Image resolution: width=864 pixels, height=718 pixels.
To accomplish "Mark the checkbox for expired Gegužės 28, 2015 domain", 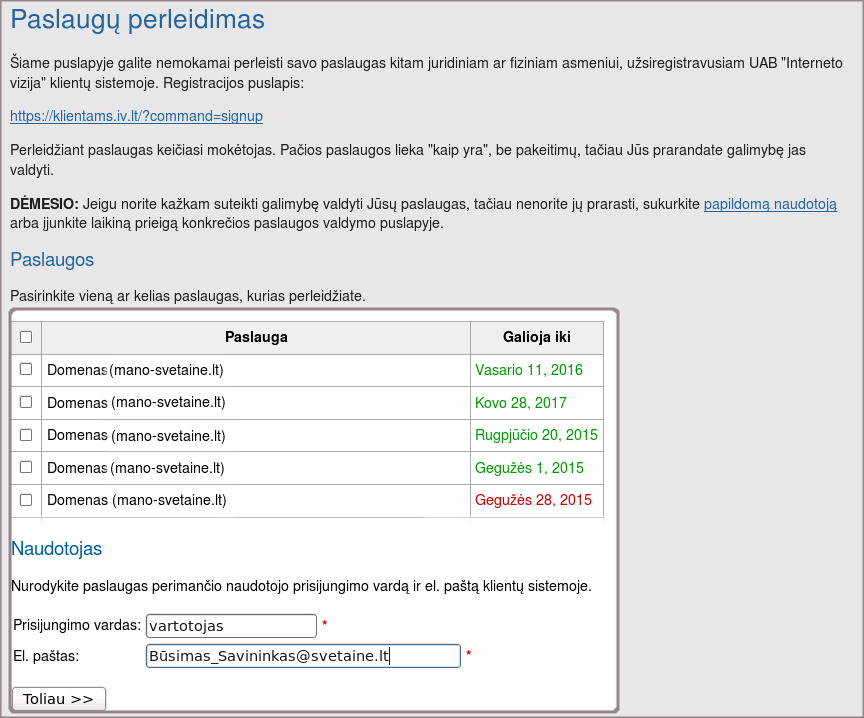I will pos(26,500).
